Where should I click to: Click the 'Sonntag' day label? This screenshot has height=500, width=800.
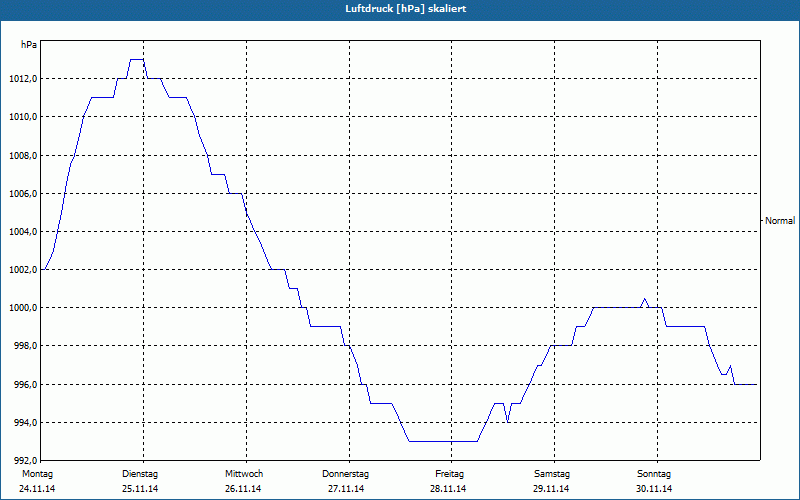point(654,474)
